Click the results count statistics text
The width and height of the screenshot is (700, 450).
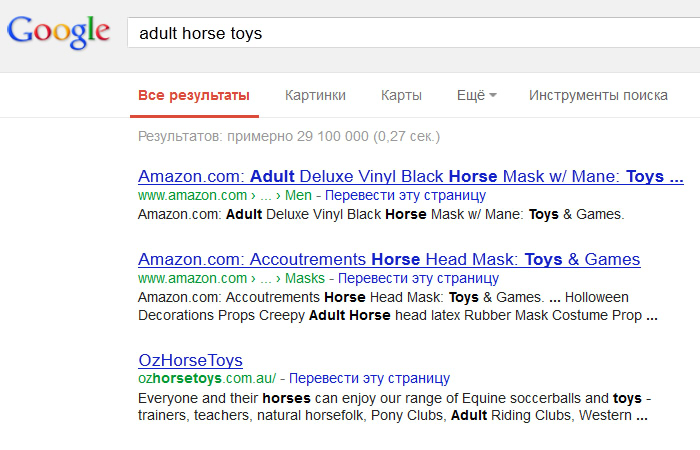(x=289, y=136)
